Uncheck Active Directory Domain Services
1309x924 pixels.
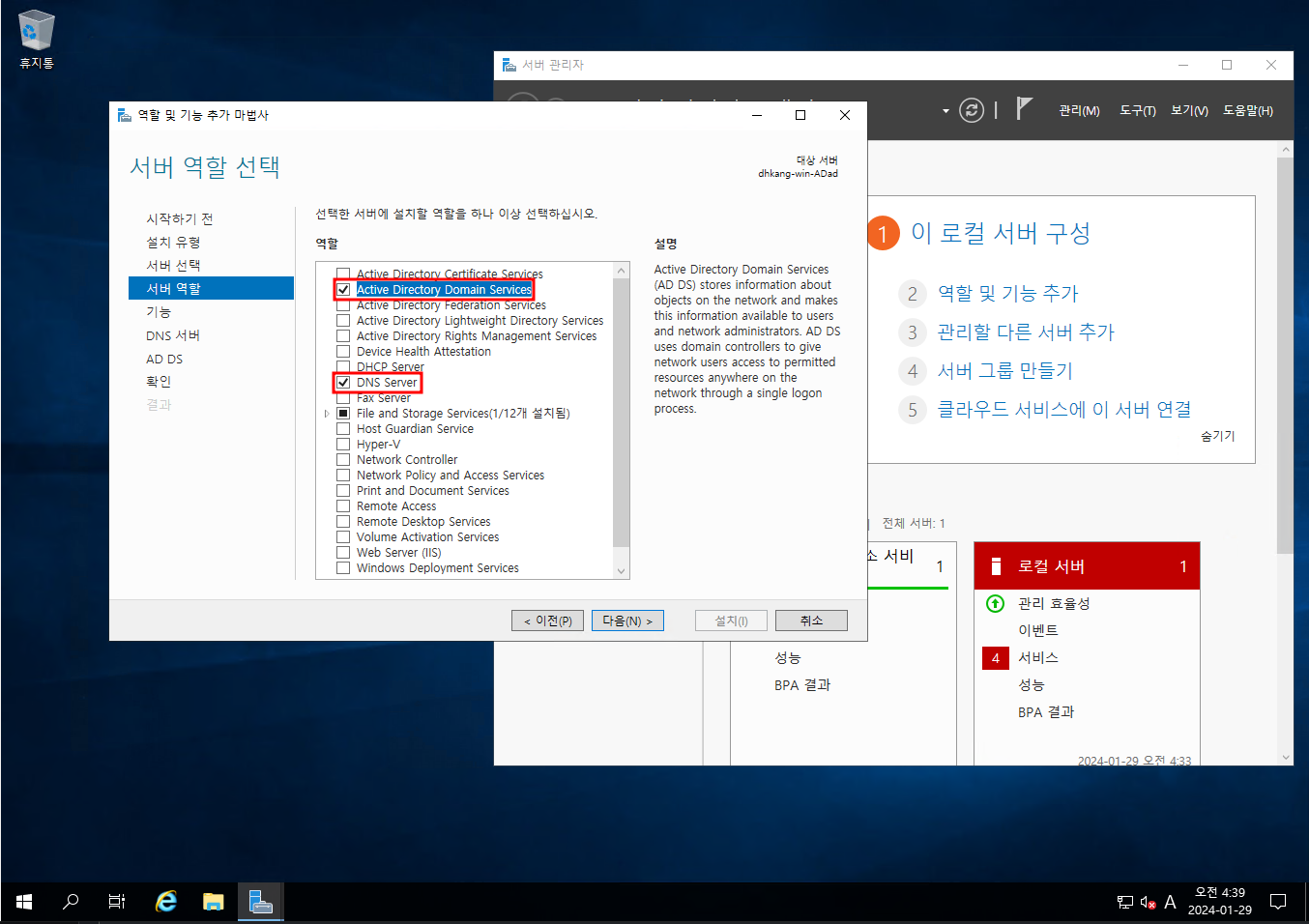tap(343, 289)
